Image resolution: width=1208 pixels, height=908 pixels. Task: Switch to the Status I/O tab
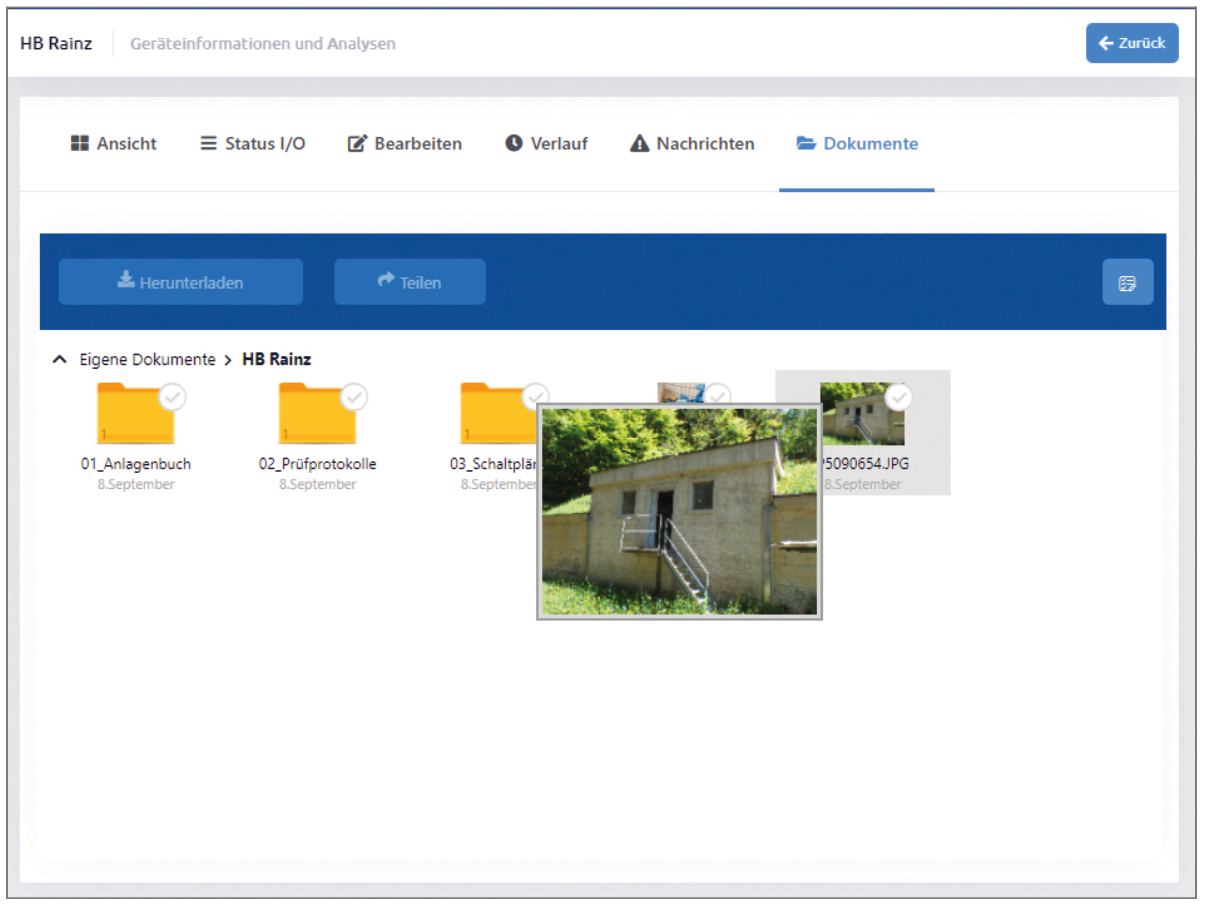[x=253, y=144]
